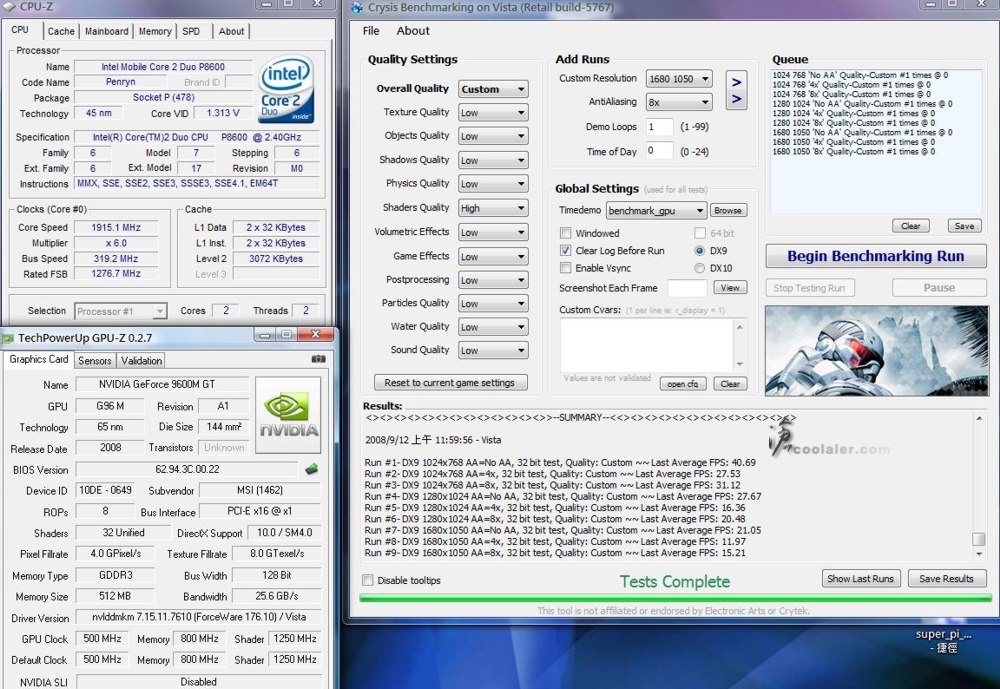Clear the benchmark queue with Clear button
Image resolution: width=1000 pixels, height=689 pixels.
[911, 226]
